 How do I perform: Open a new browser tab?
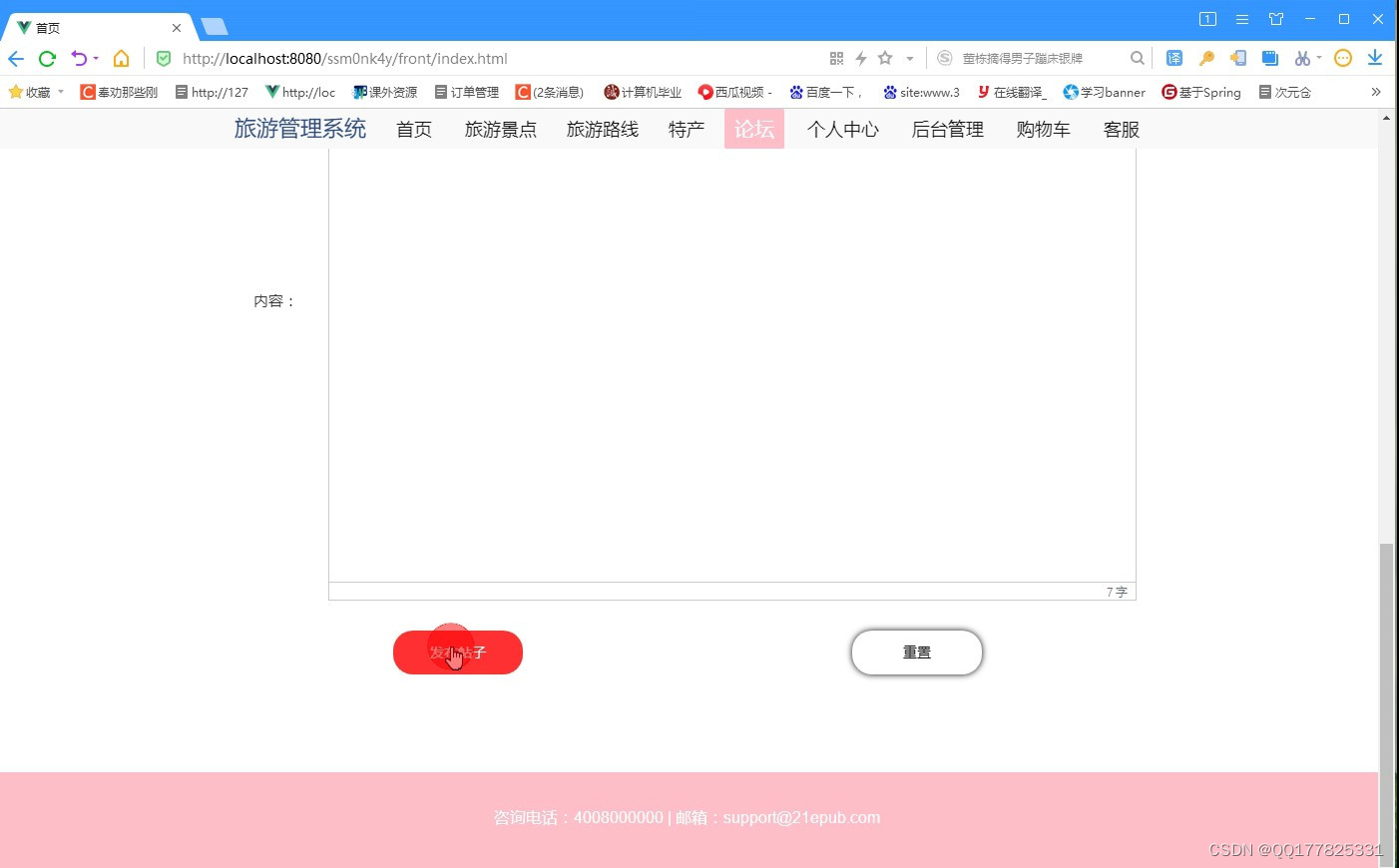tap(215, 27)
